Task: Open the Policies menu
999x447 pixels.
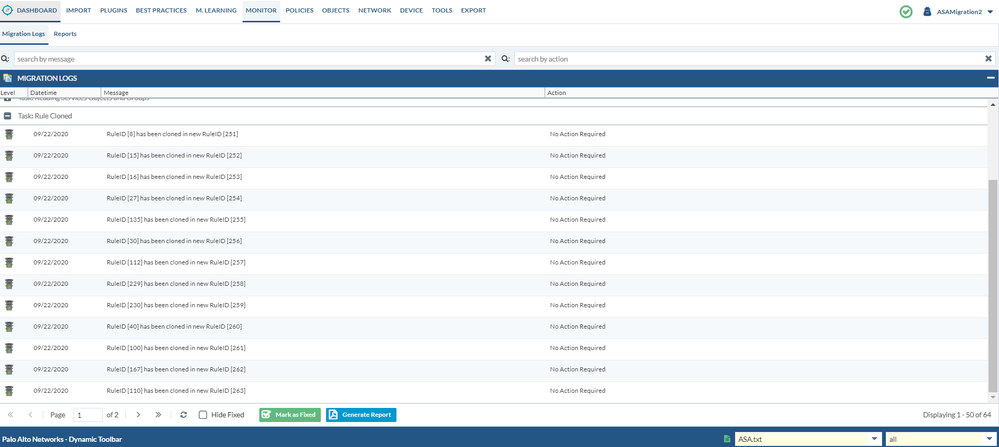Action: [x=299, y=11]
